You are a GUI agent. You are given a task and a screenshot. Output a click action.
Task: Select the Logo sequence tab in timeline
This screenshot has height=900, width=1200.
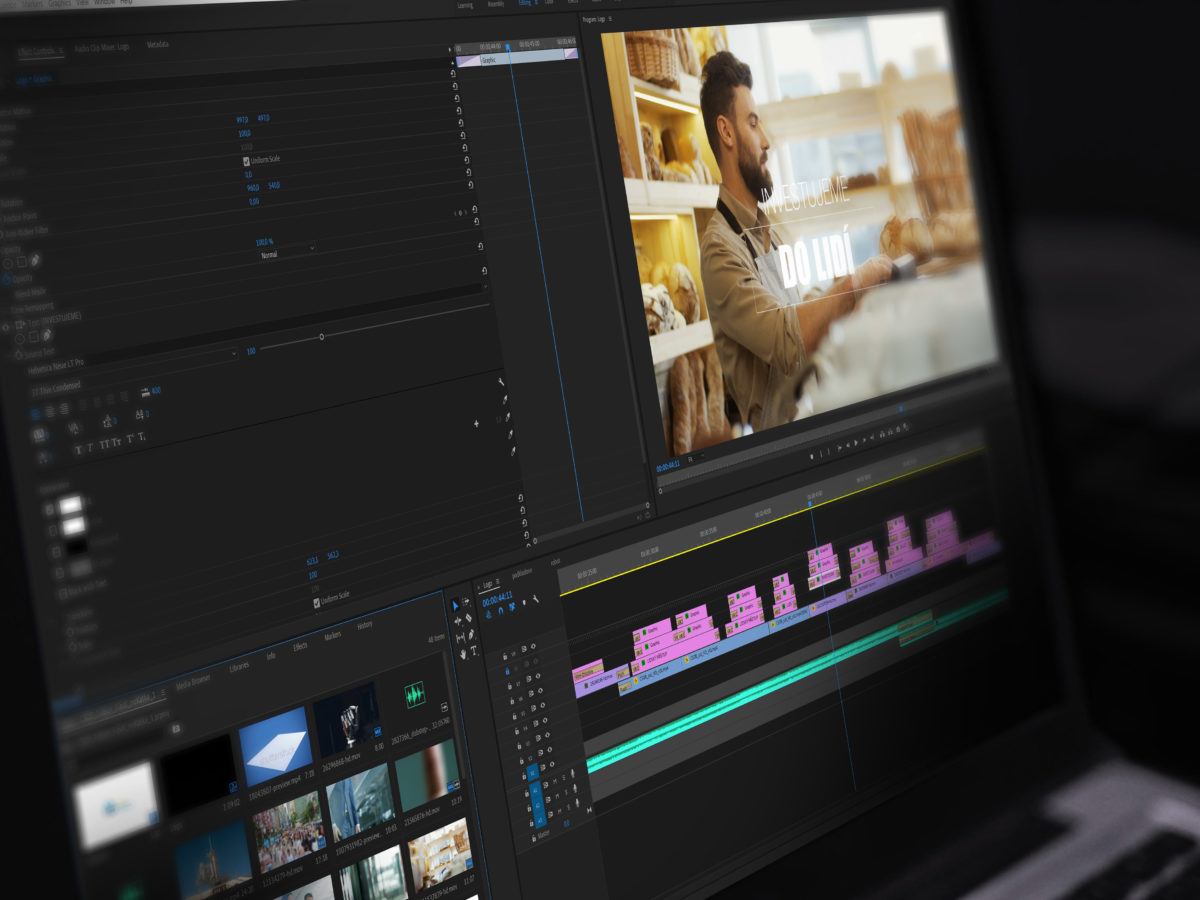click(x=487, y=585)
